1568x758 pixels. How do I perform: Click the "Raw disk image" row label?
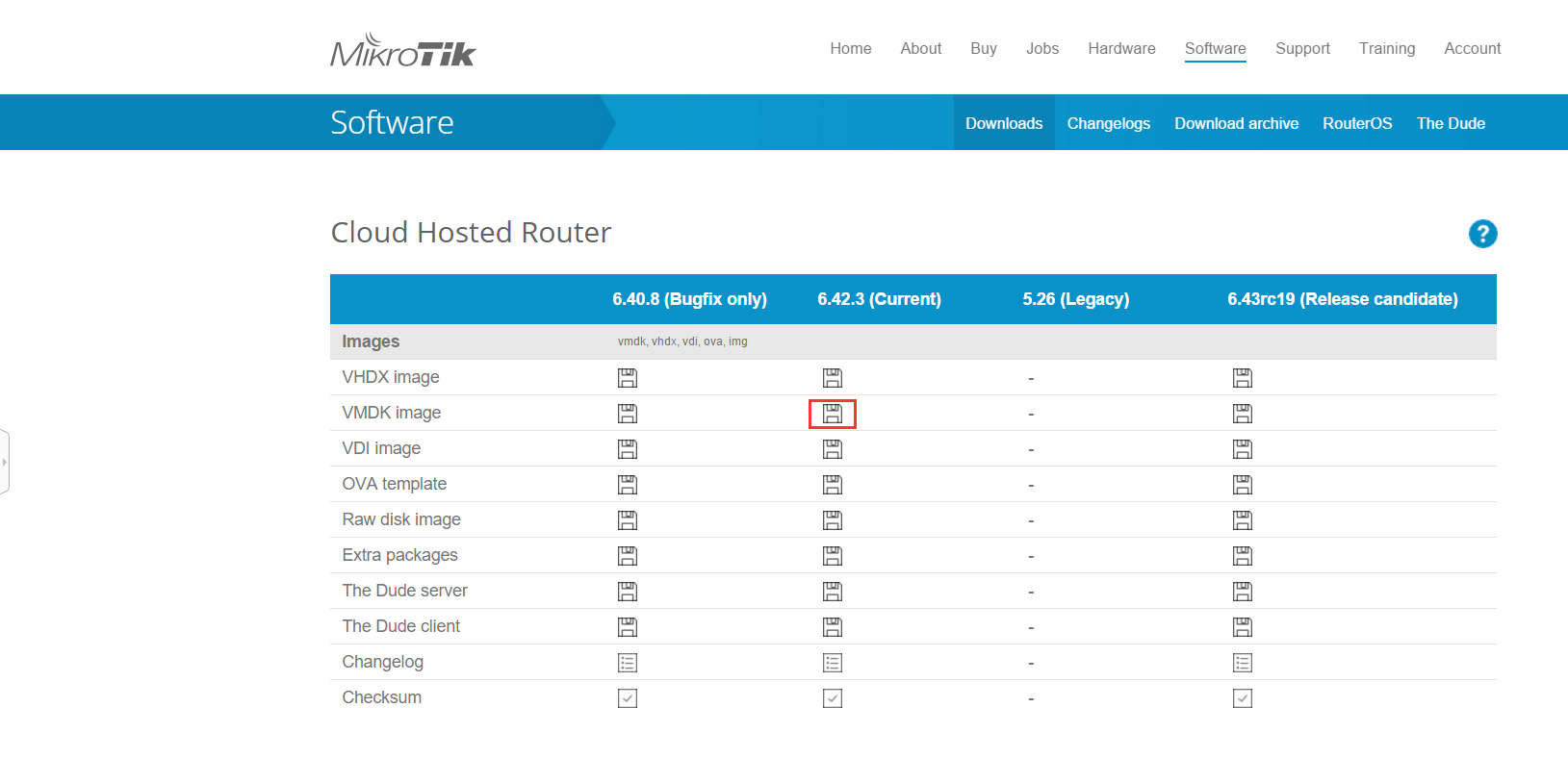[401, 519]
